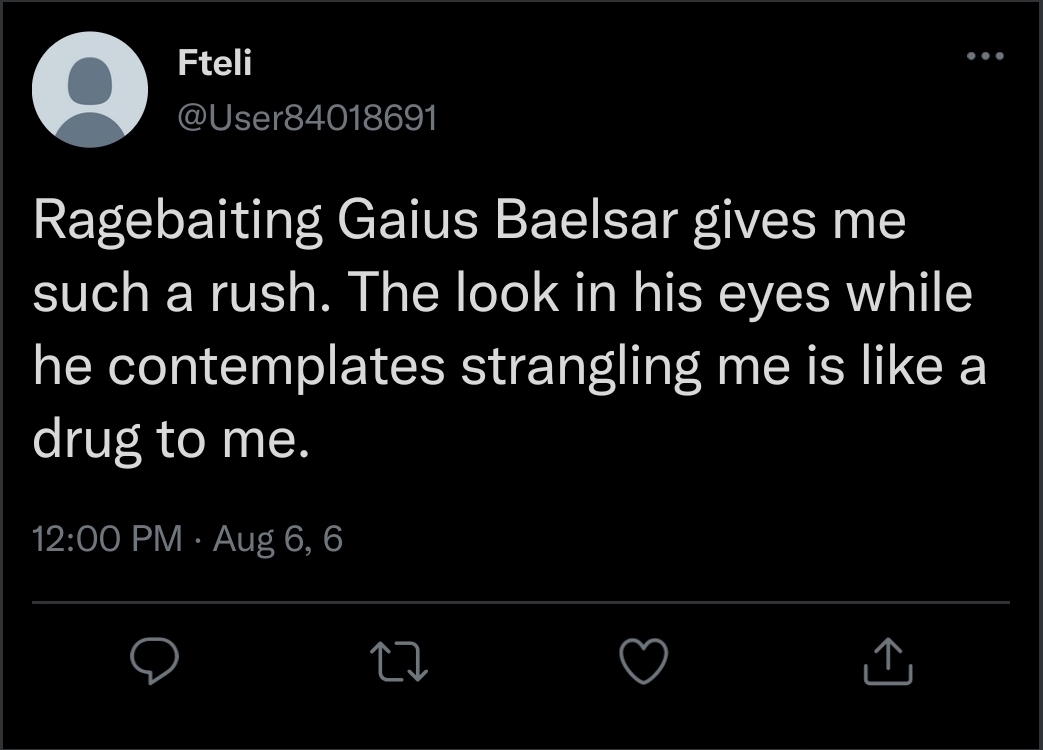The width and height of the screenshot is (1043, 750).
Task: Select the Aug 6, 6 date text
Action: point(278,539)
